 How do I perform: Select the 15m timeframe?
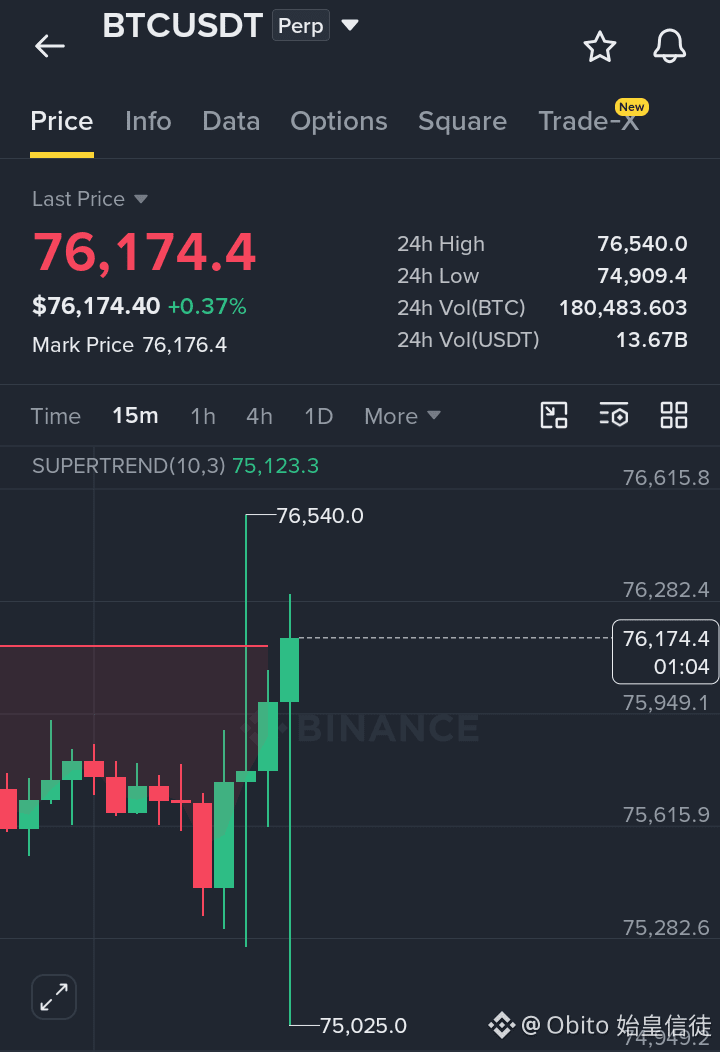pos(136,416)
